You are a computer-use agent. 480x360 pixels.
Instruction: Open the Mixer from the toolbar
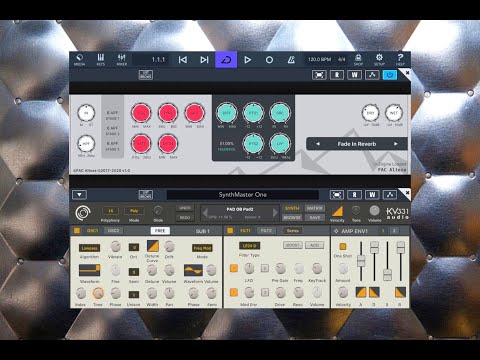coord(121,60)
